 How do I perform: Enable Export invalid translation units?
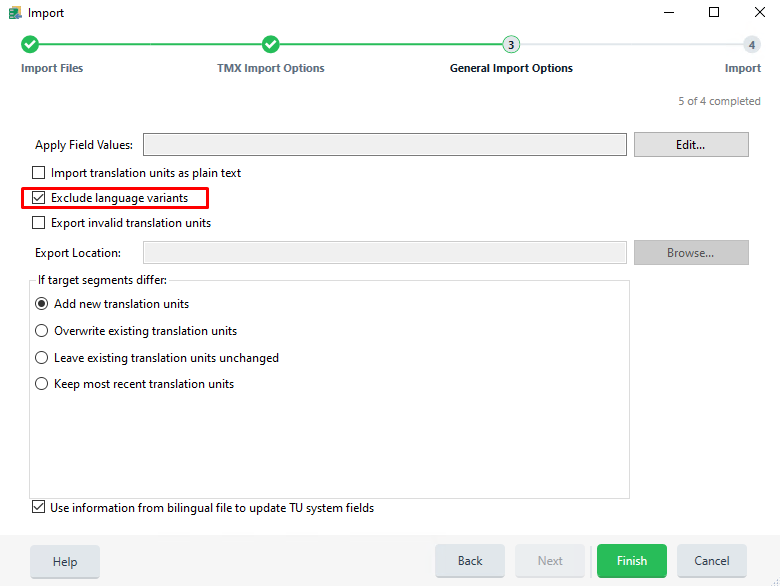(38, 222)
